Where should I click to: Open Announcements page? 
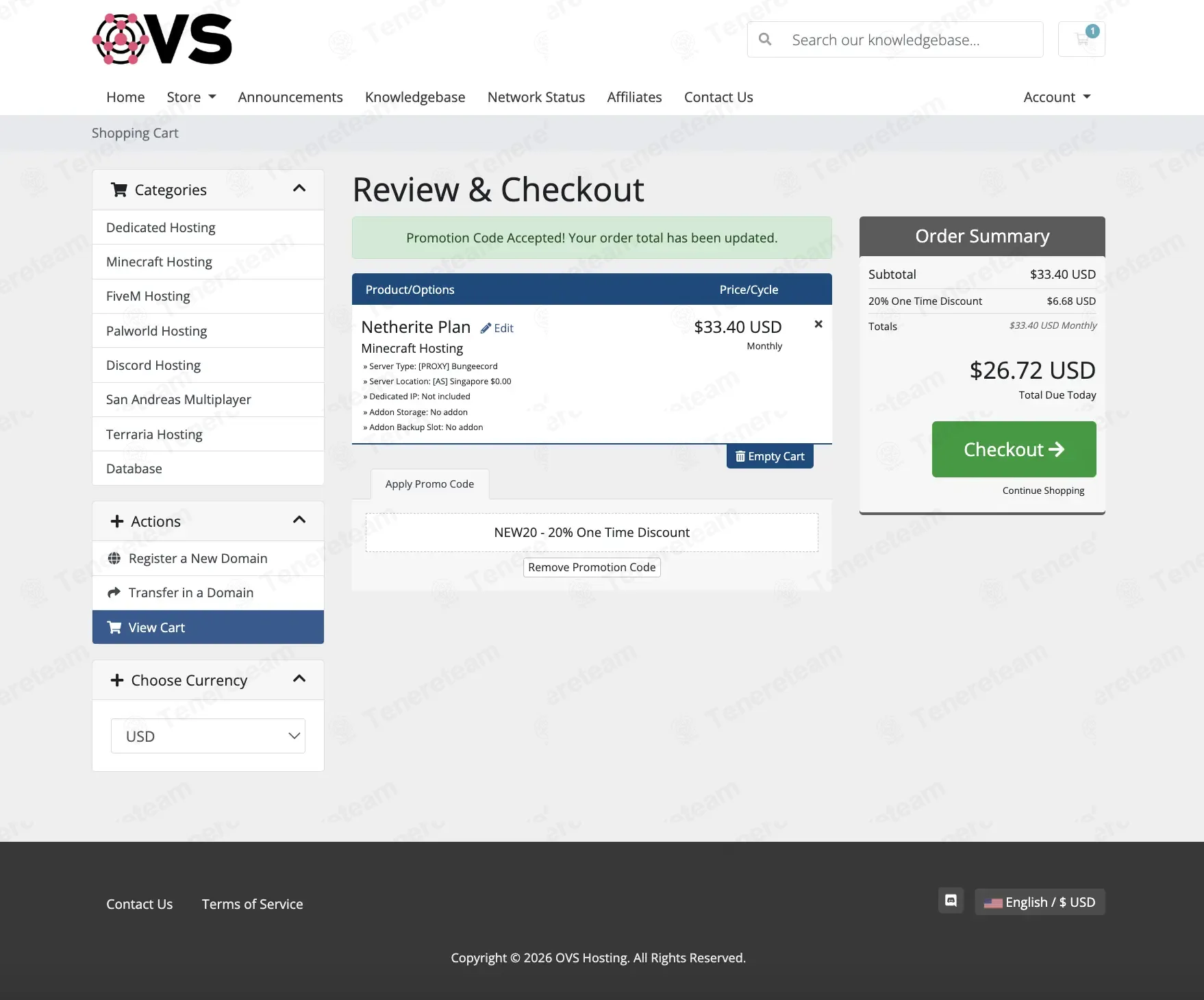click(290, 97)
